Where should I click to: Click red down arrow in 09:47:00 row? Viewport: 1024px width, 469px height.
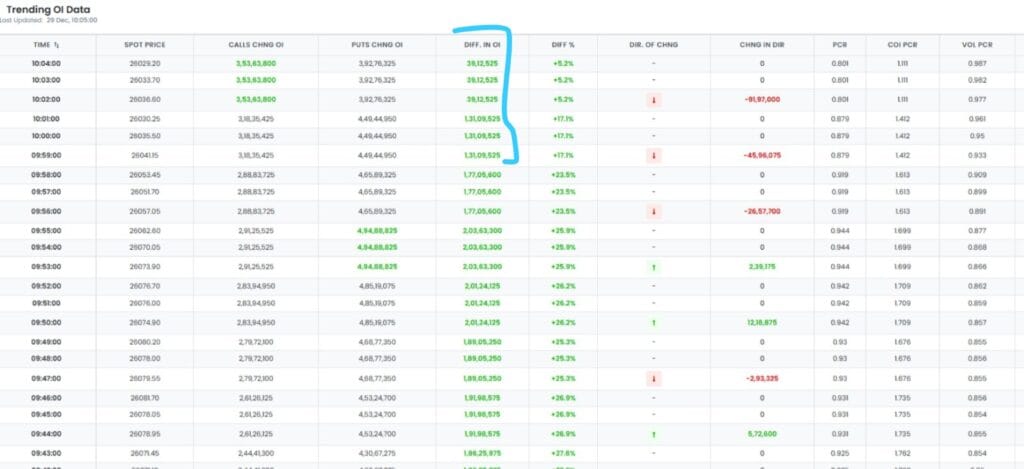[653, 379]
